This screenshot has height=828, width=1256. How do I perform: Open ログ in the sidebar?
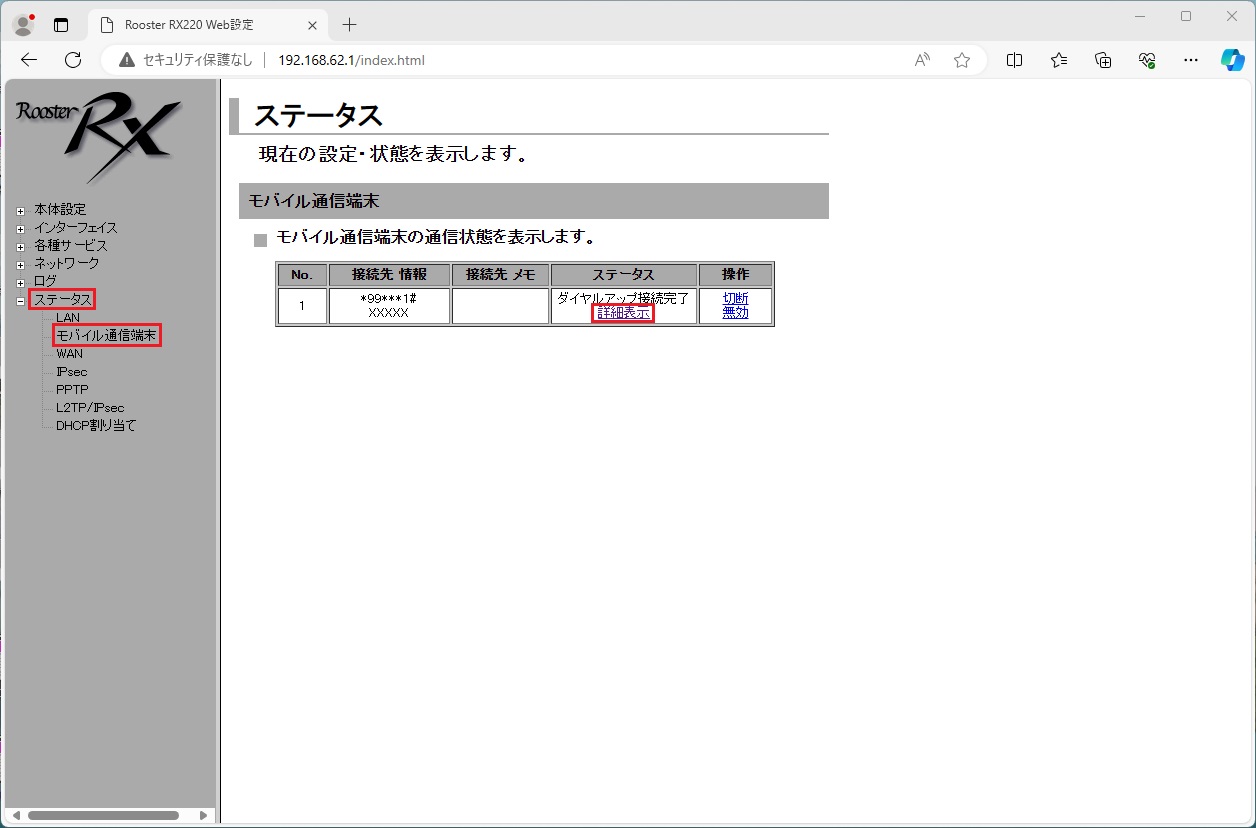tap(45, 281)
